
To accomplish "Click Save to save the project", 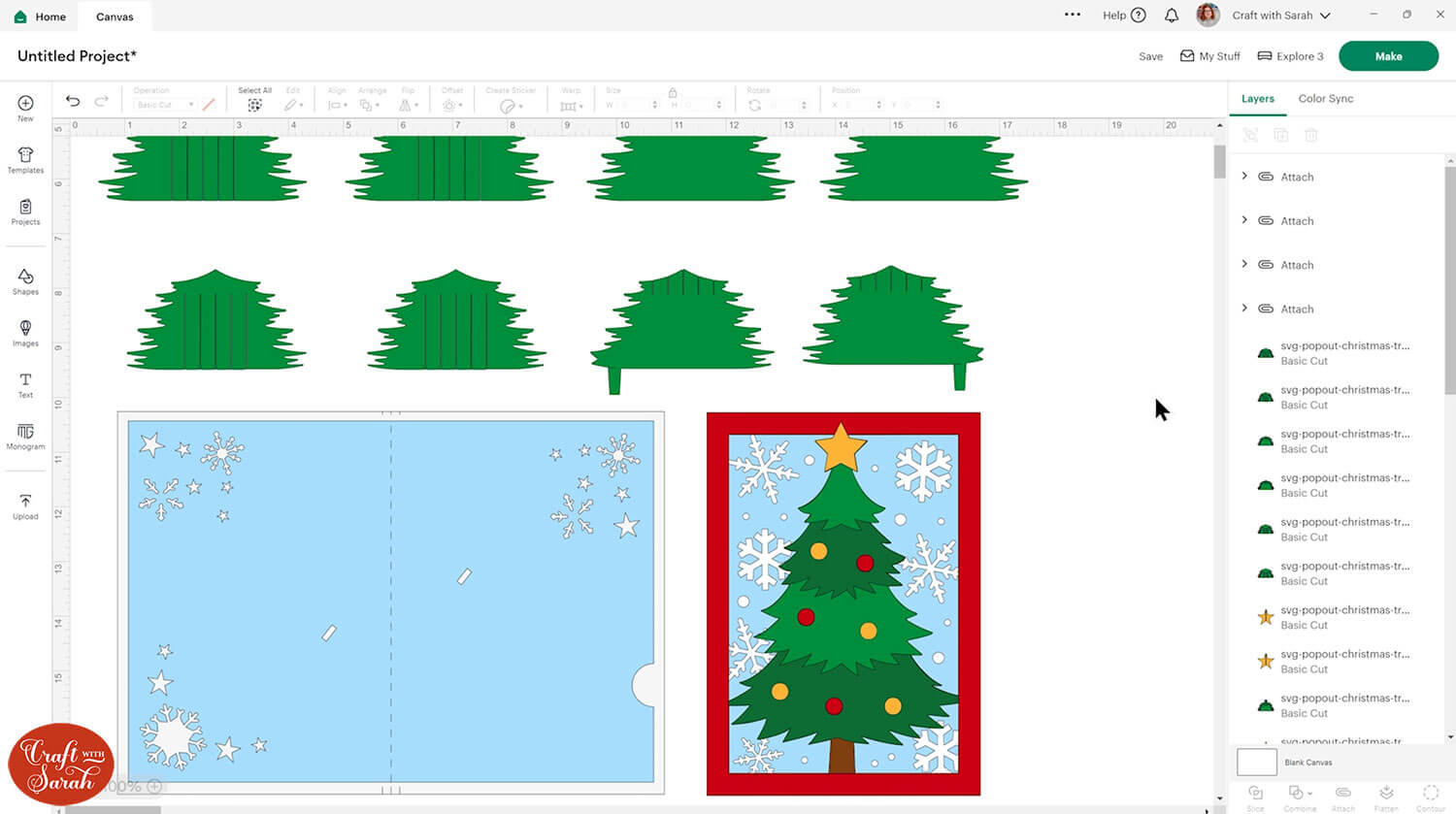I will (1150, 56).
